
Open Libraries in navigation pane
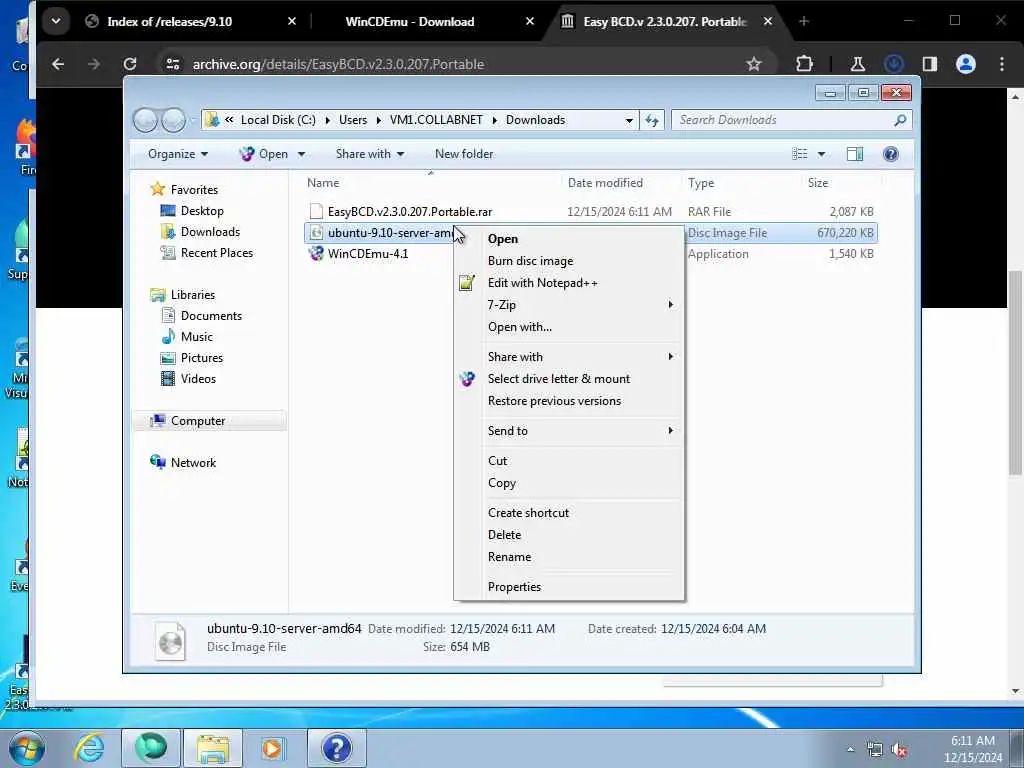(x=193, y=295)
